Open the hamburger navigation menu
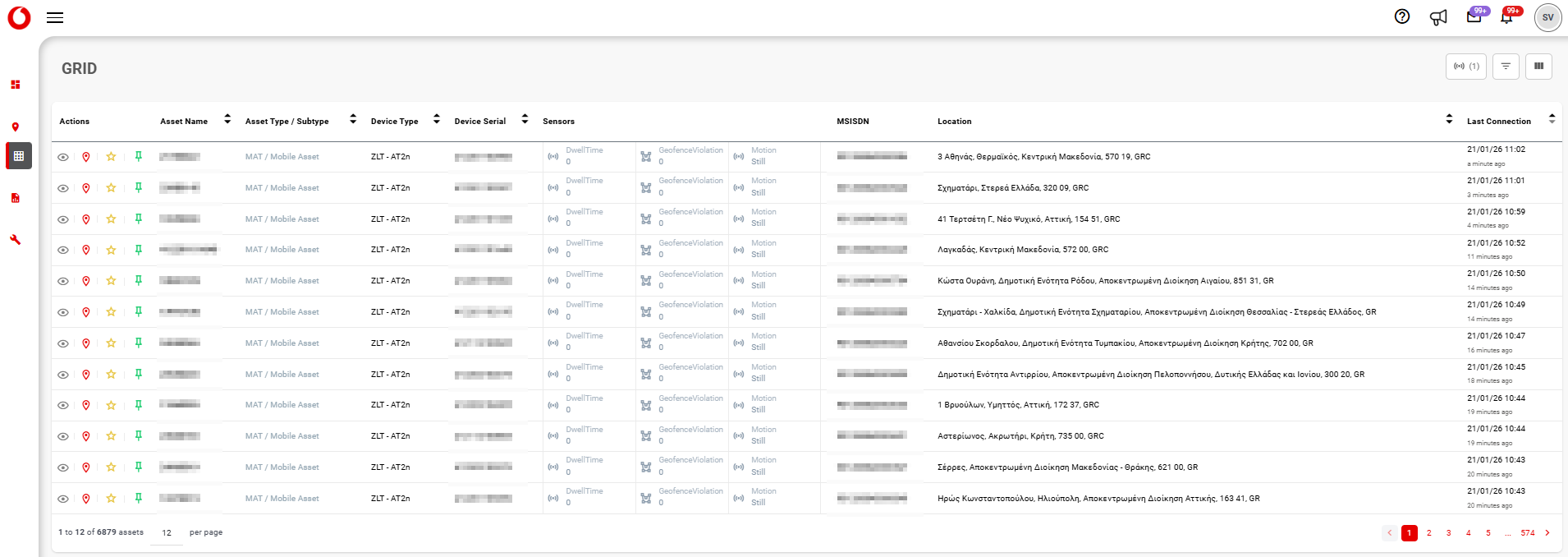 tap(55, 17)
